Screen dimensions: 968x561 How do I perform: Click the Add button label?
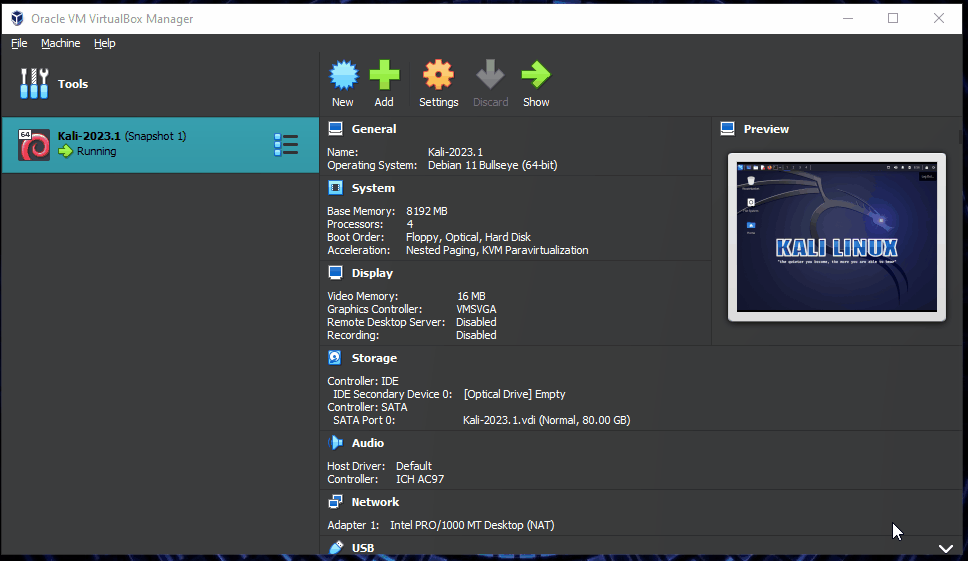383,102
